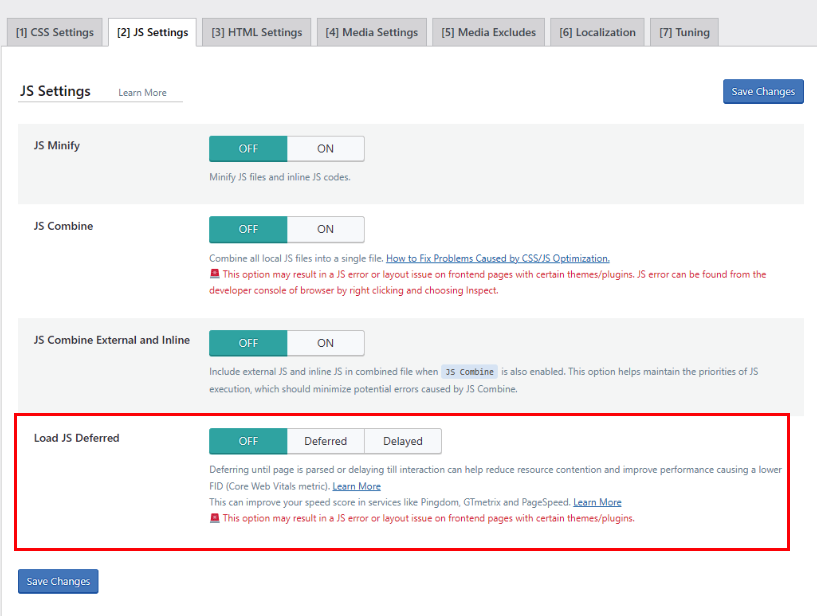Click Learn More after PageSpeed sentence
Viewport: 817px width, 616px height.
coord(597,502)
